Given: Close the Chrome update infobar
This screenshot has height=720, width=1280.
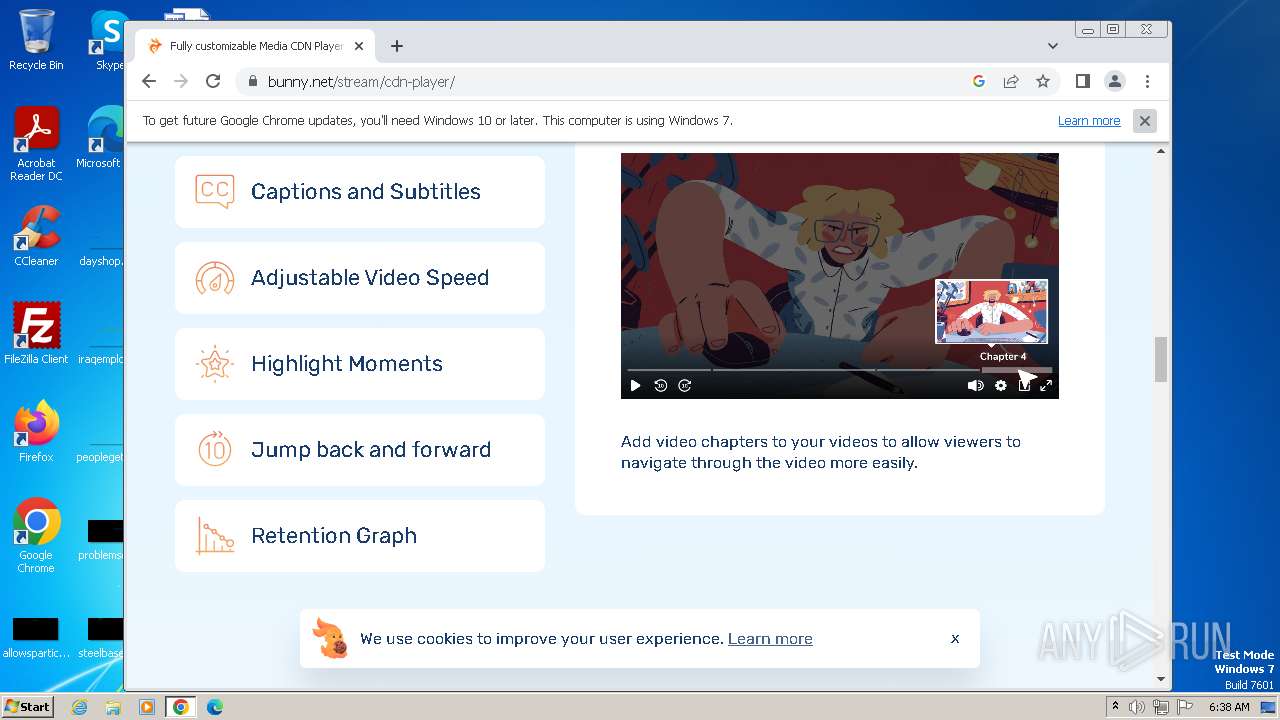Looking at the screenshot, I should coord(1145,121).
